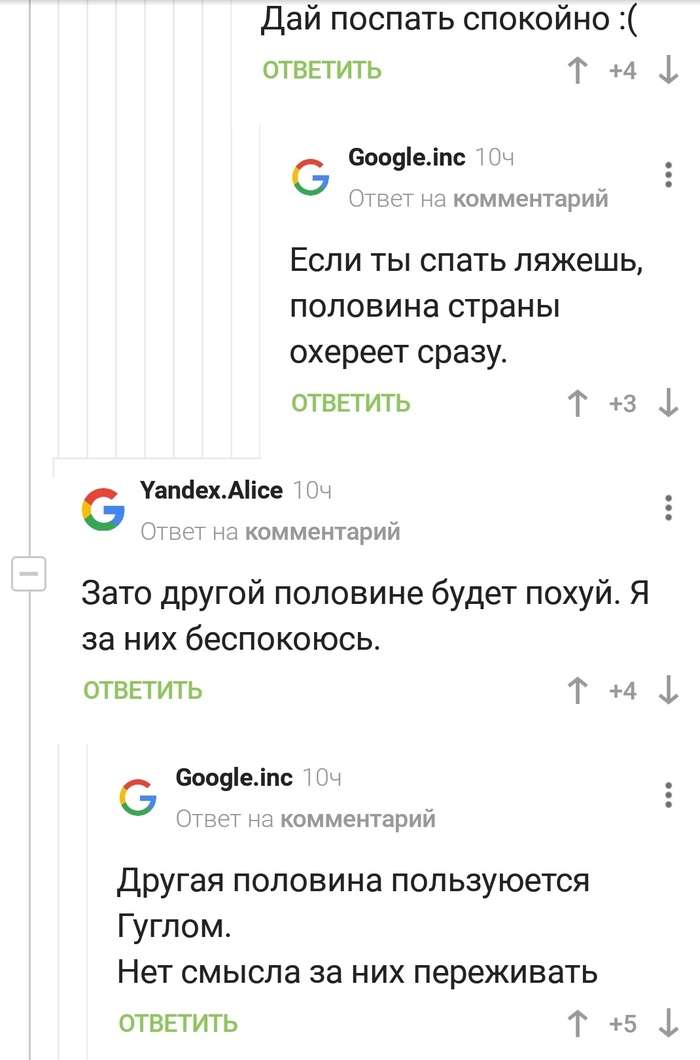Collapse the Yandex.Alice comment thread
The height and width of the screenshot is (1060, 700).
(28, 576)
